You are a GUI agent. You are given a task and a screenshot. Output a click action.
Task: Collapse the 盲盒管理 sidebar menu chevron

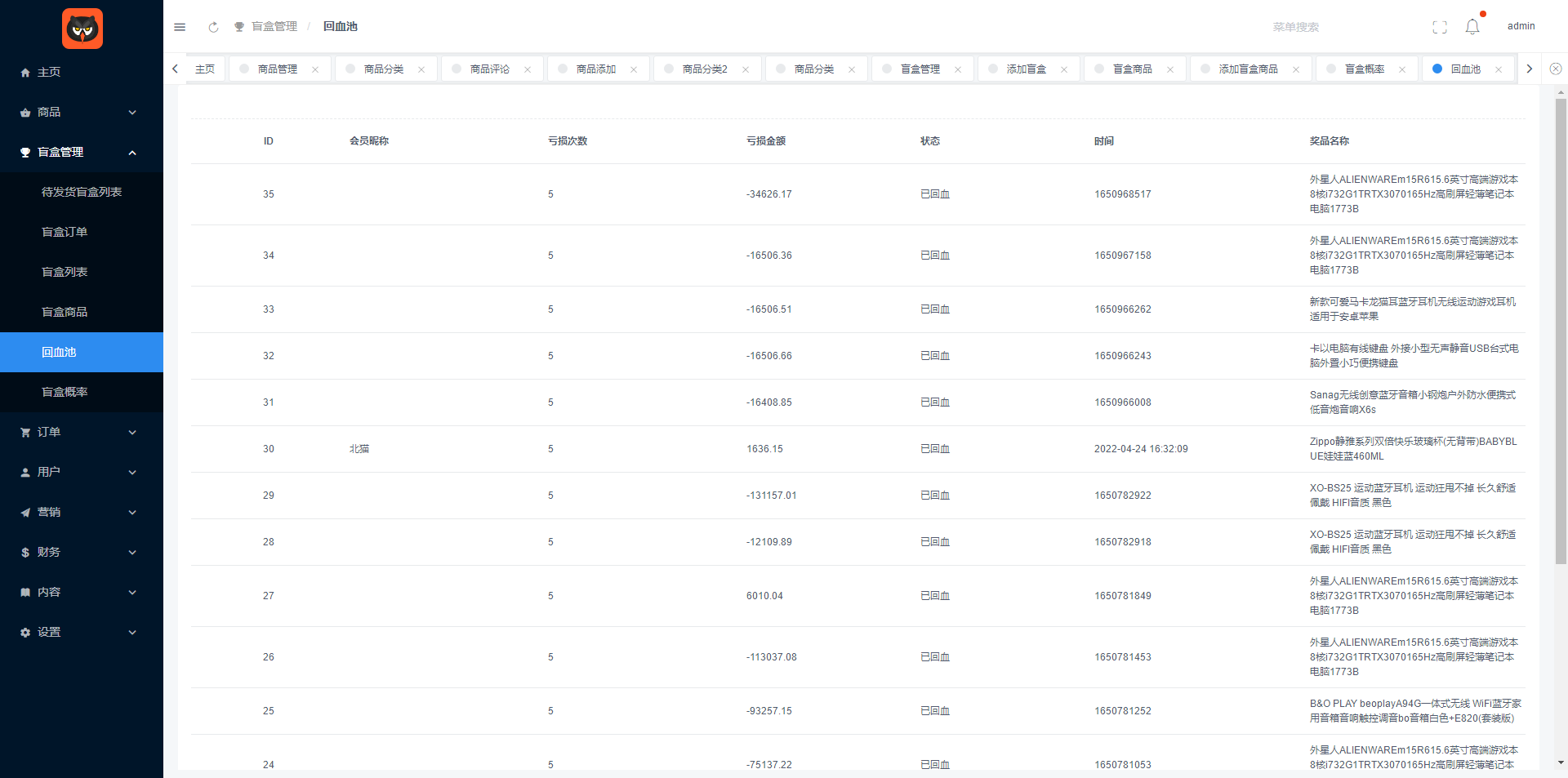(132, 153)
